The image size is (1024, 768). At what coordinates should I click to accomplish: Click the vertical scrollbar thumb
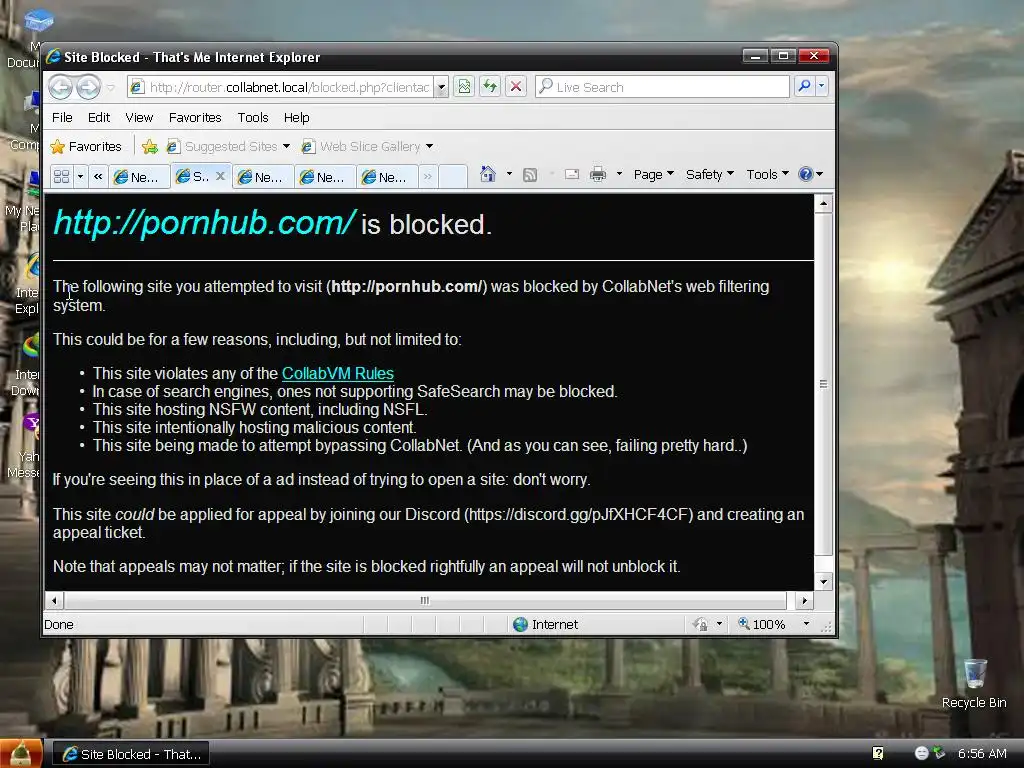pyautogui.click(x=824, y=384)
